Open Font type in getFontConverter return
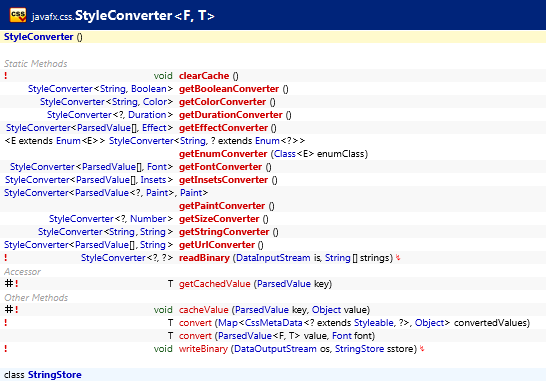 pos(157,167)
